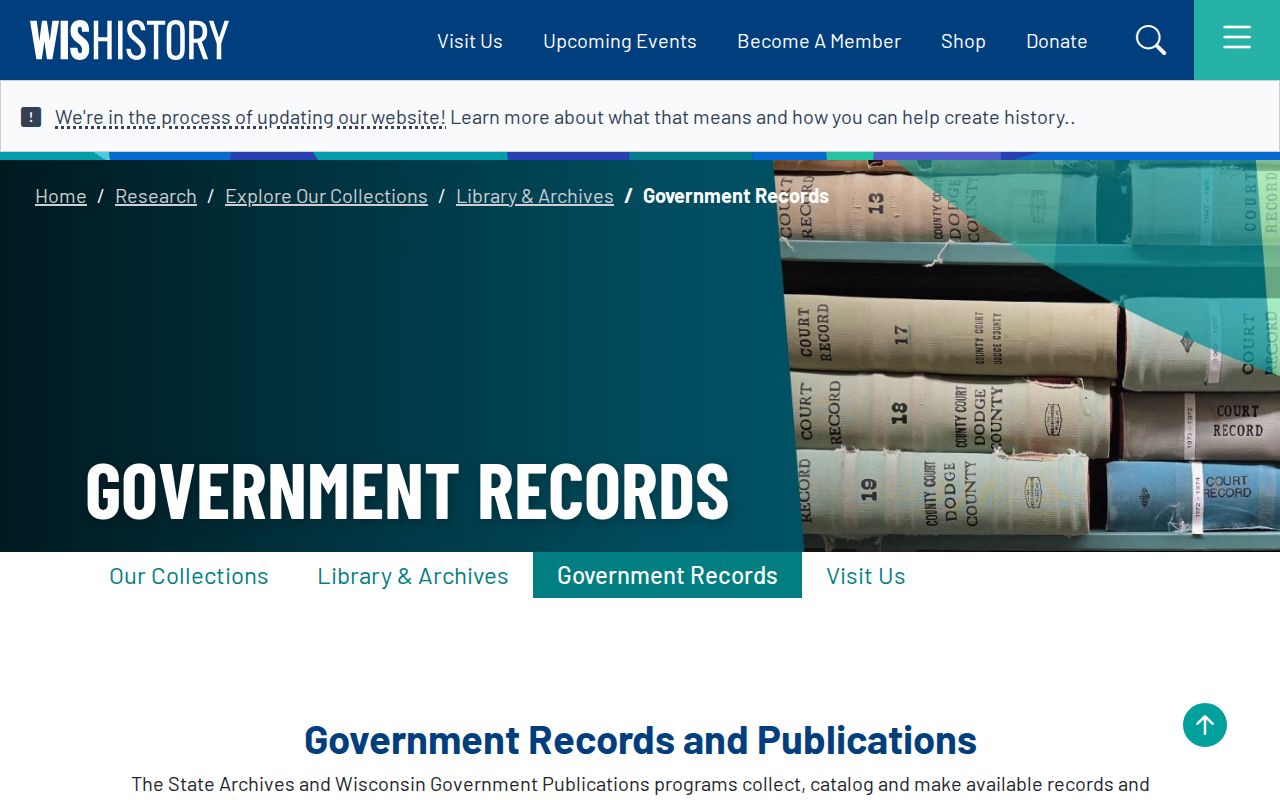Select the Government Records tab
The height and width of the screenshot is (800, 1280).
pyautogui.click(x=667, y=576)
